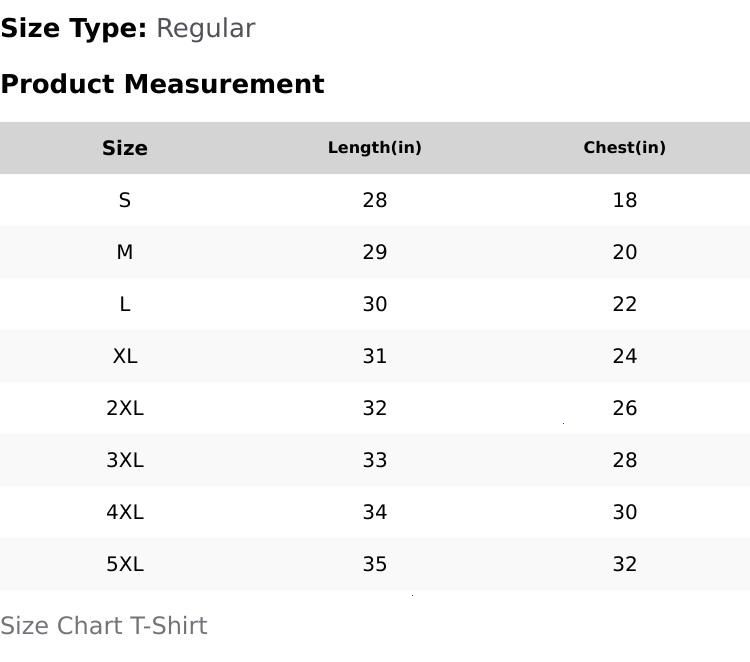Click the chest value 18 for S

625,200
